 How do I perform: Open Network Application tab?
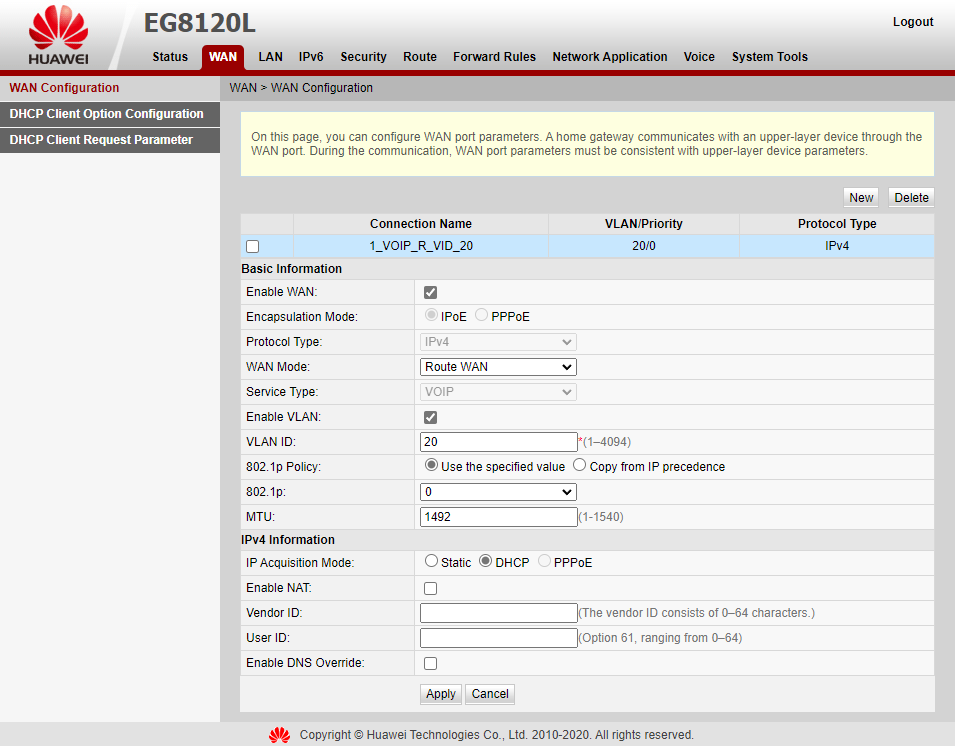(x=610, y=57)
